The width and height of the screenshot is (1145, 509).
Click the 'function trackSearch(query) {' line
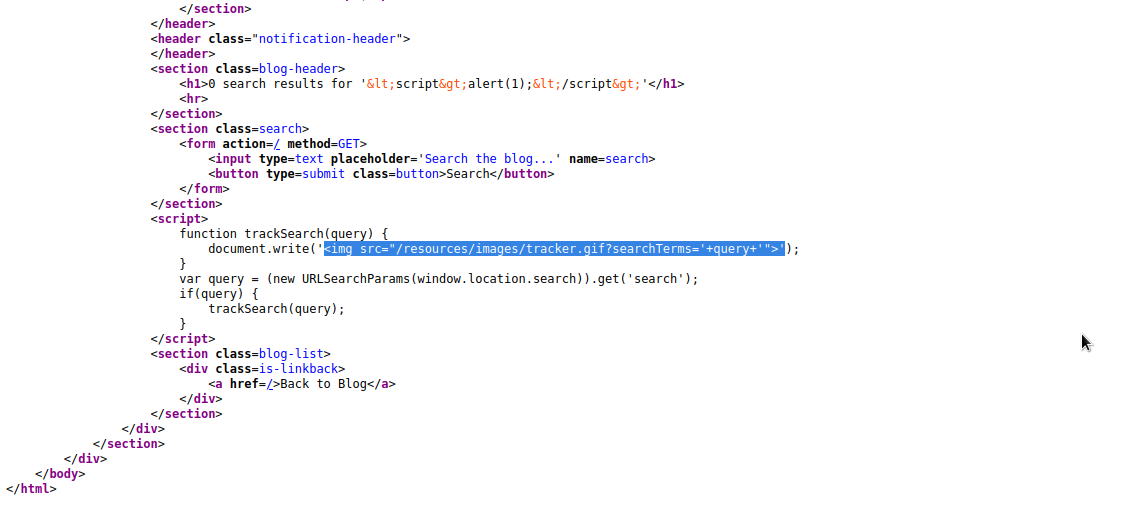pyautogui.click(x=283, y=234)
